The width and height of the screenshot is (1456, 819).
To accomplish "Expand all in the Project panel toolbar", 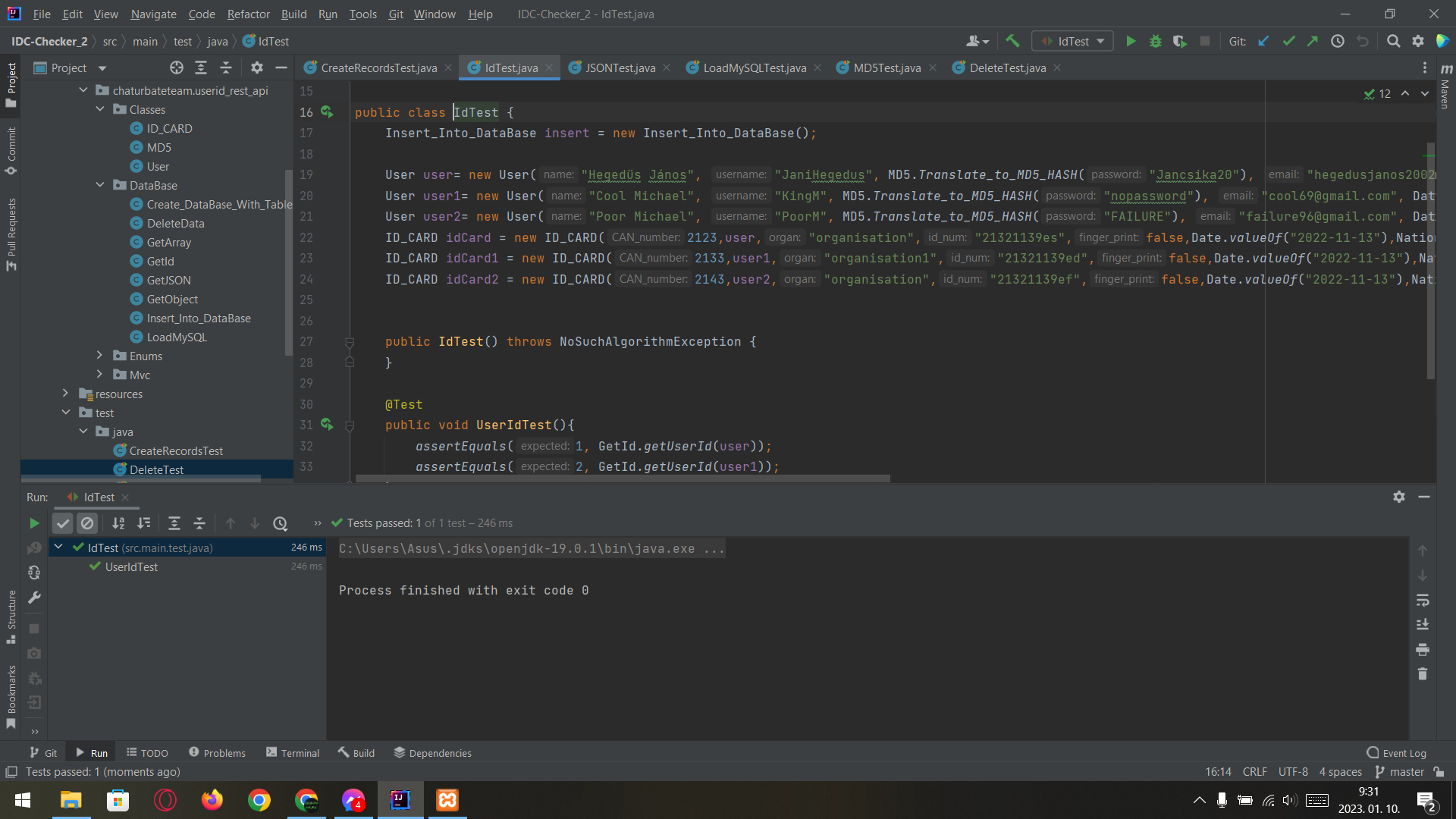I will click(201, 68).
